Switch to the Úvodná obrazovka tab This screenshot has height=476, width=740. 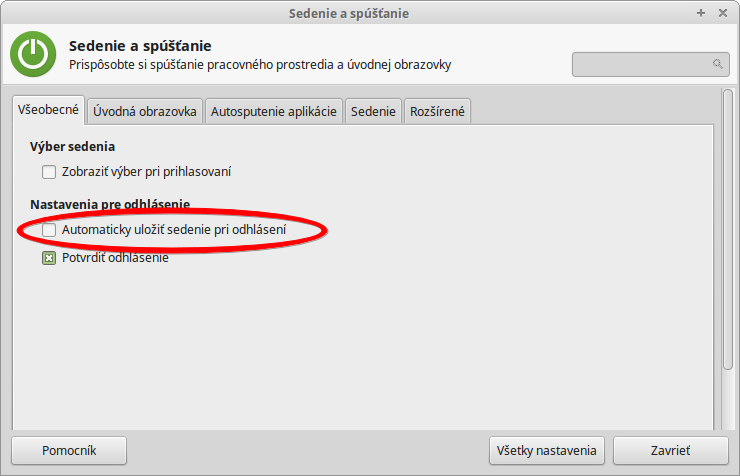tap(146, 112)
